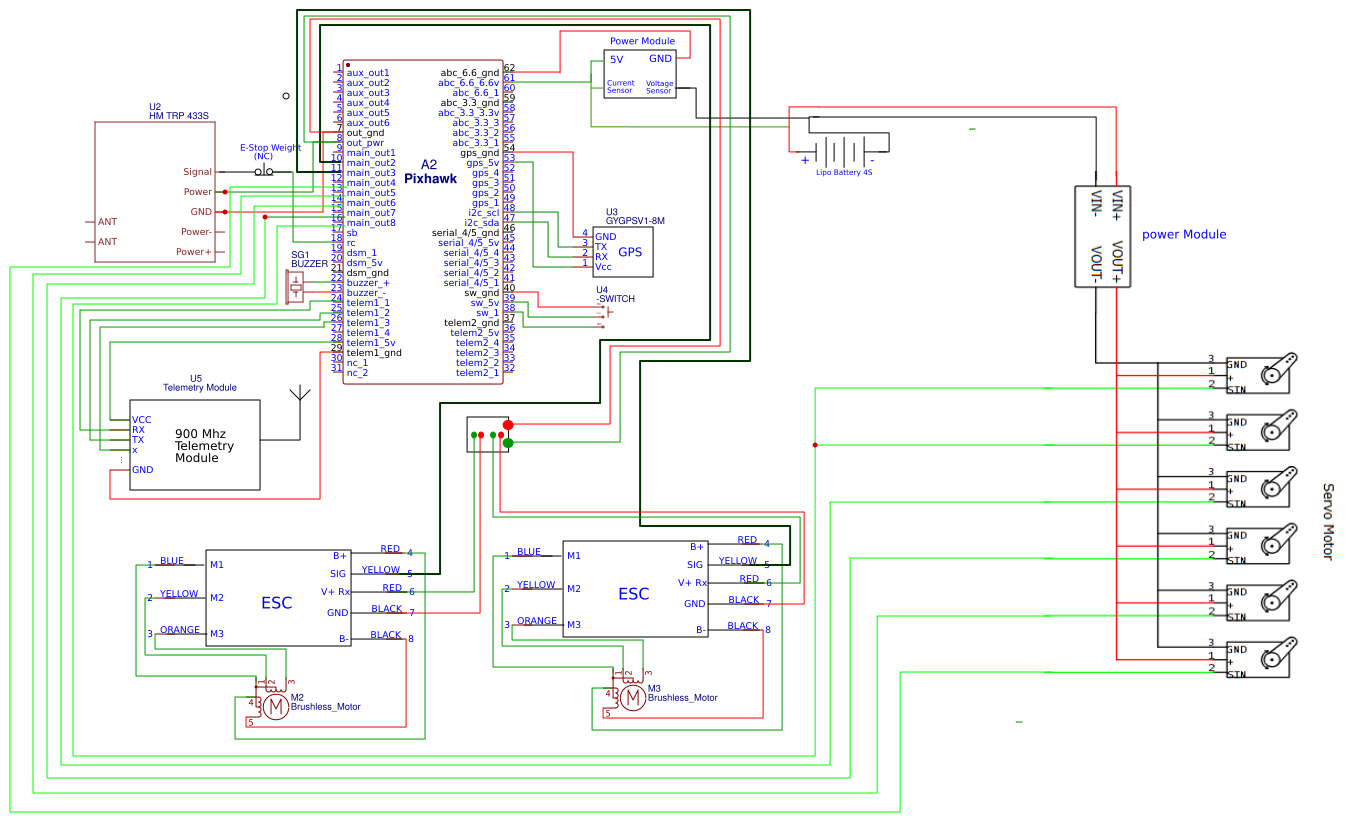This screenshot has height=822, width=1345.
Task: Select the top Power Module title
Action: [642, 41]
